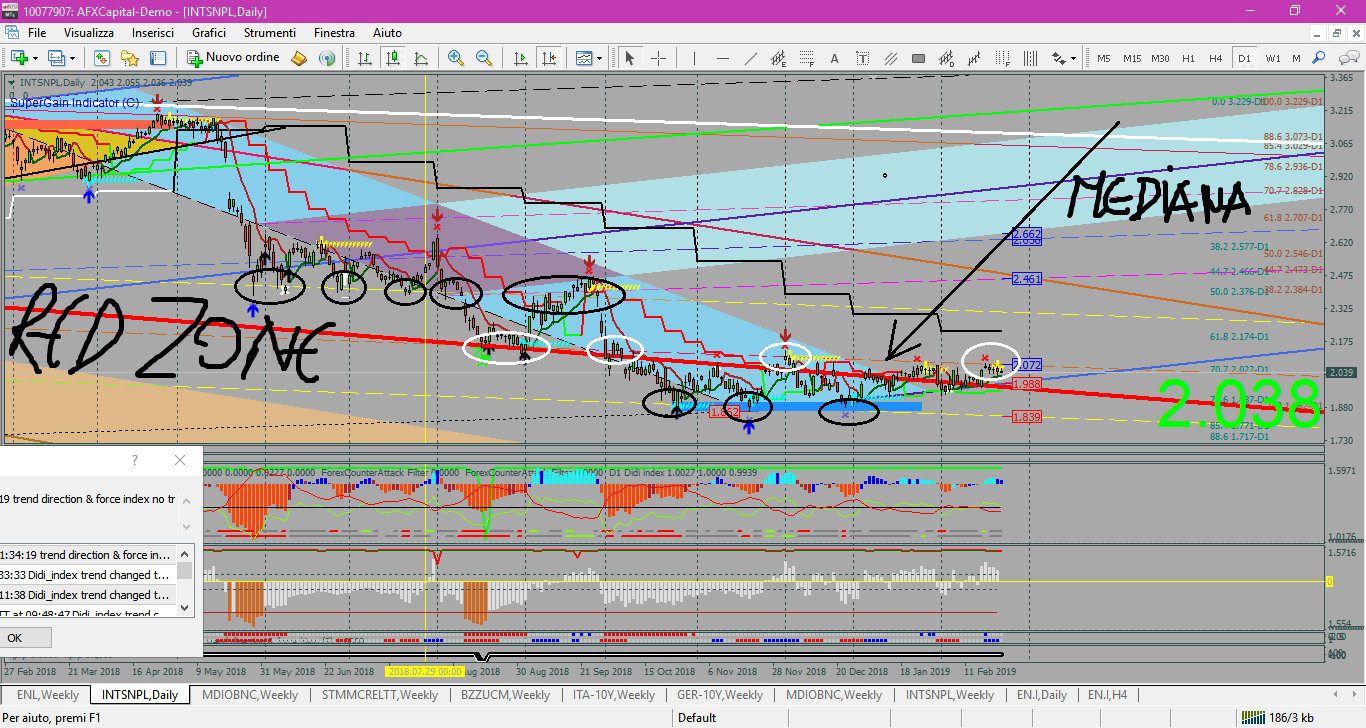
Task: Open the Inserisci menu
Action: coord(152,33)
